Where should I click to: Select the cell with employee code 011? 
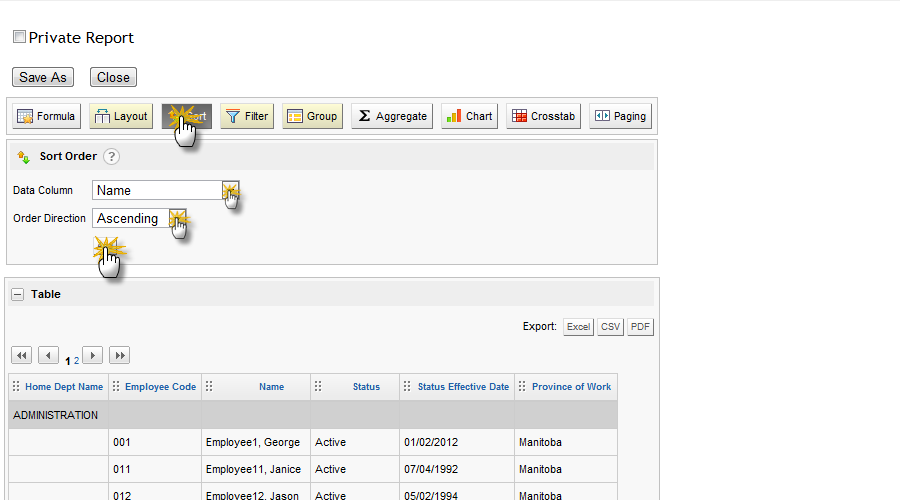click(x=155, y=469)
